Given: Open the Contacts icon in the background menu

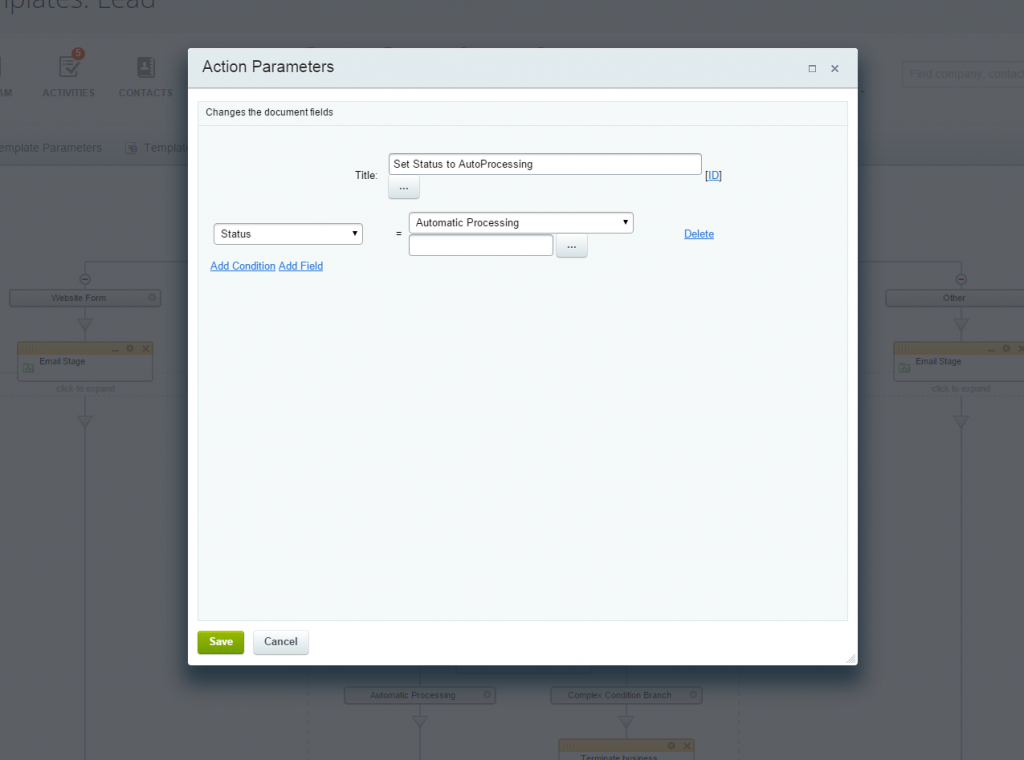Looking at the screenshot, I should click(146, 76).
